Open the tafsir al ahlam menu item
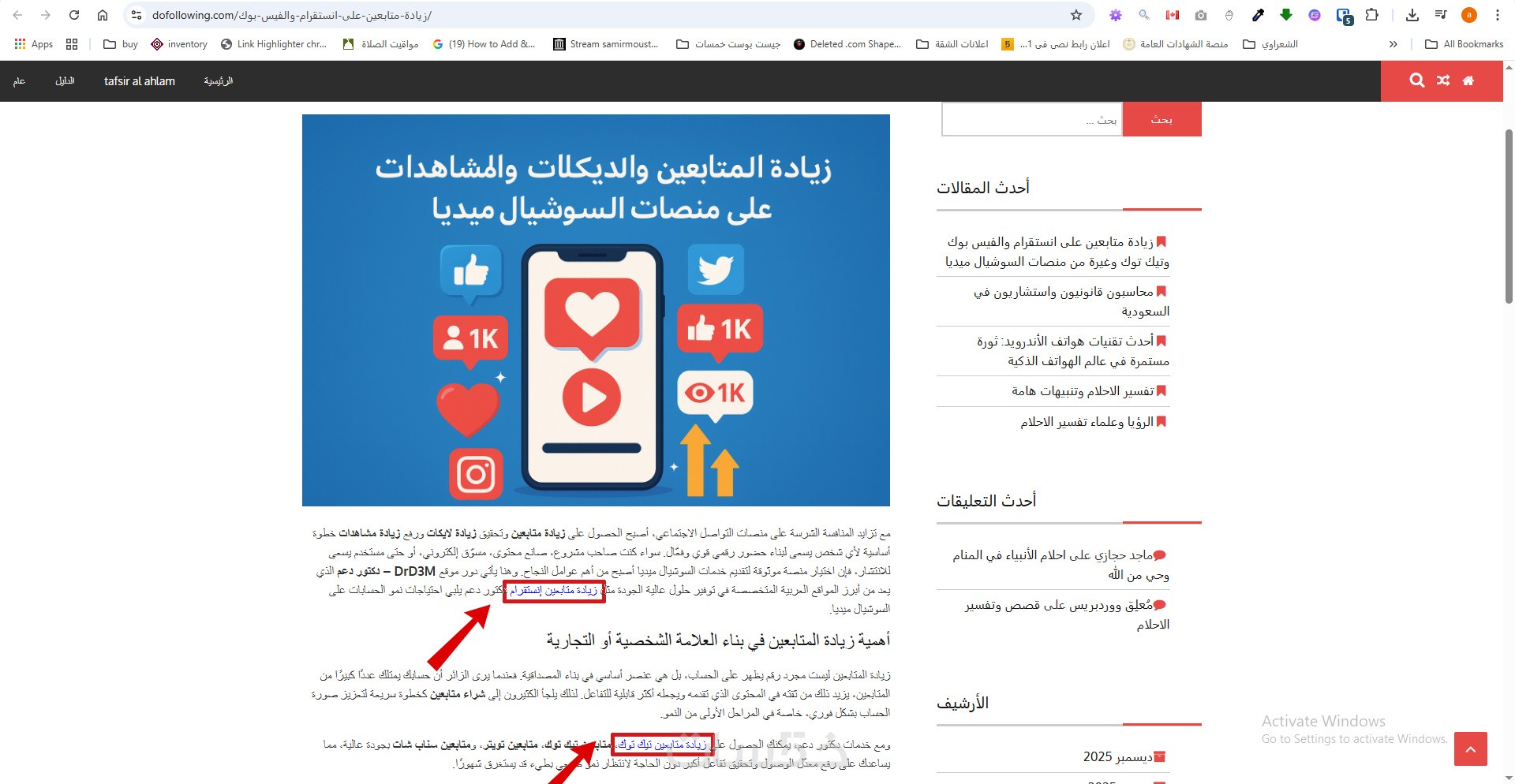Viewport: 1515px width, 784px height. click(140, 81)
